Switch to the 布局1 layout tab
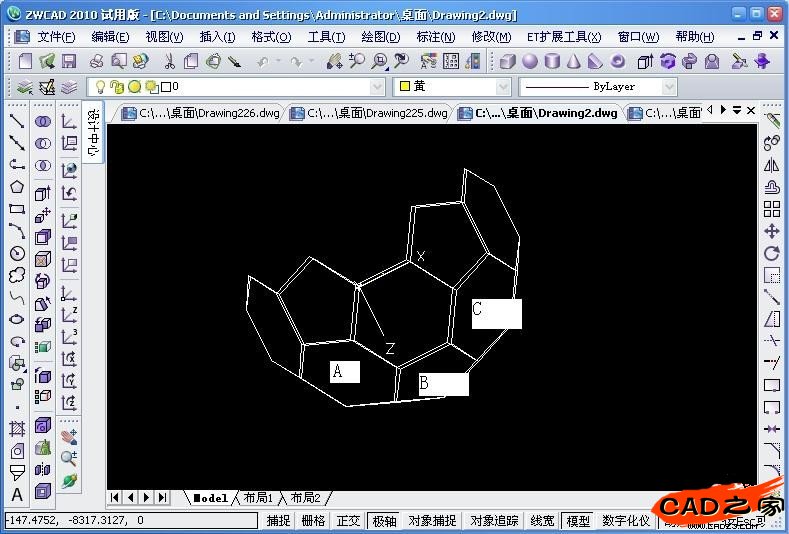Viewport: 789px width, 534px height. [x=258, y=498]
